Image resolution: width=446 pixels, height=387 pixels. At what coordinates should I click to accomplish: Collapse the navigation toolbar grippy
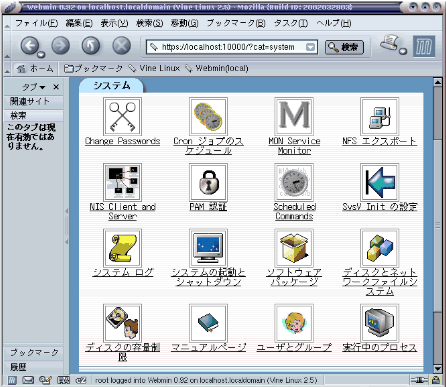[x=8, y=45]
